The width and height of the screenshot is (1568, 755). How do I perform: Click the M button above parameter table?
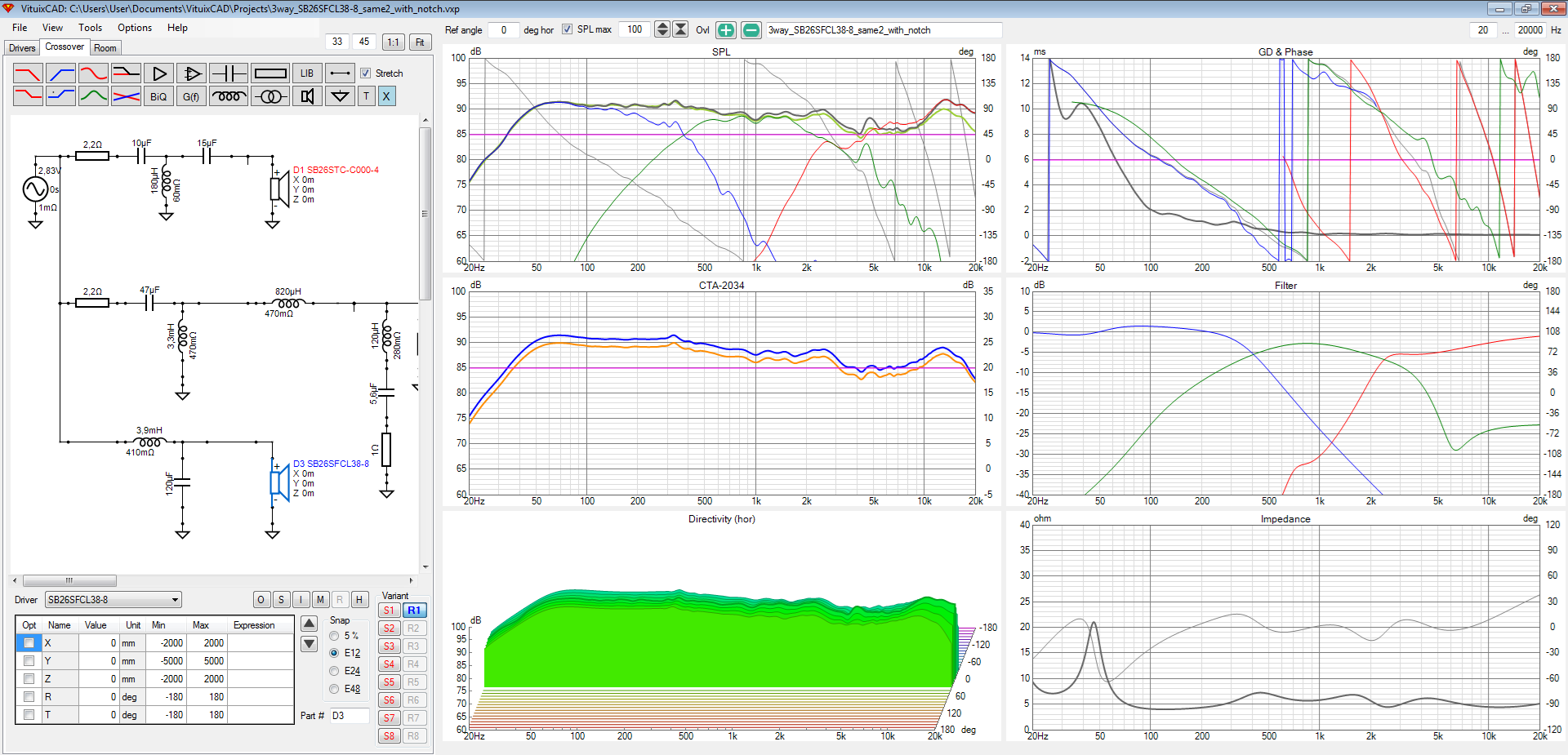click(x=320, y=600)
